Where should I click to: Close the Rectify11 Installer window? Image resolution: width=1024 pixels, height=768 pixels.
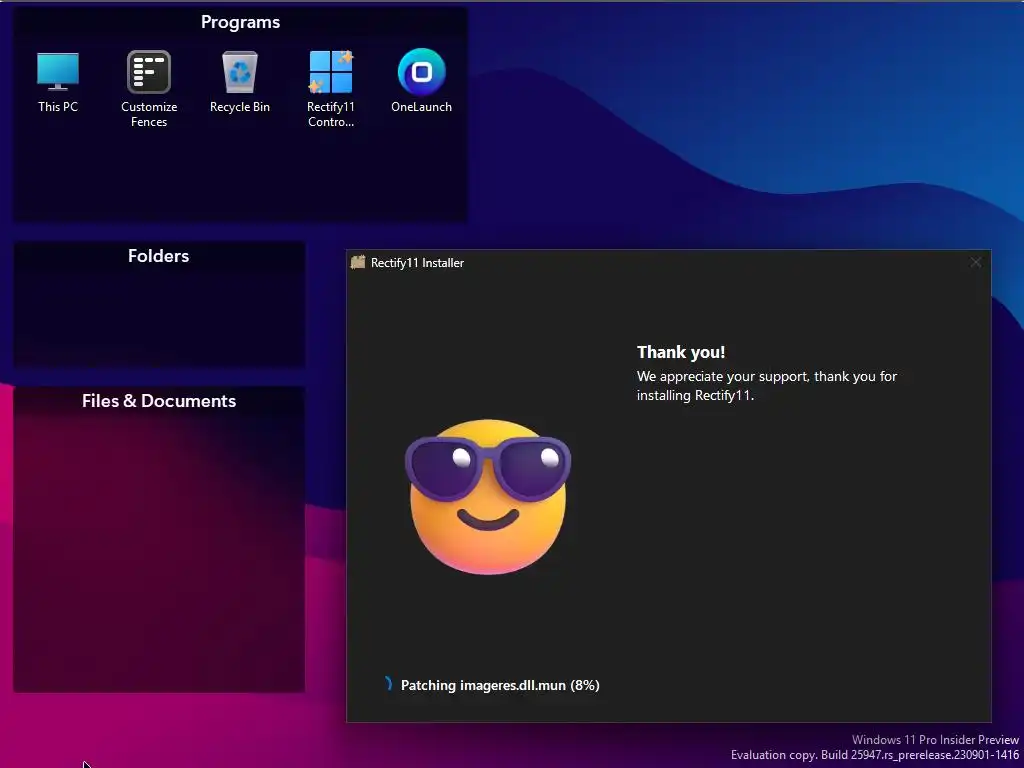pos(976,263)
